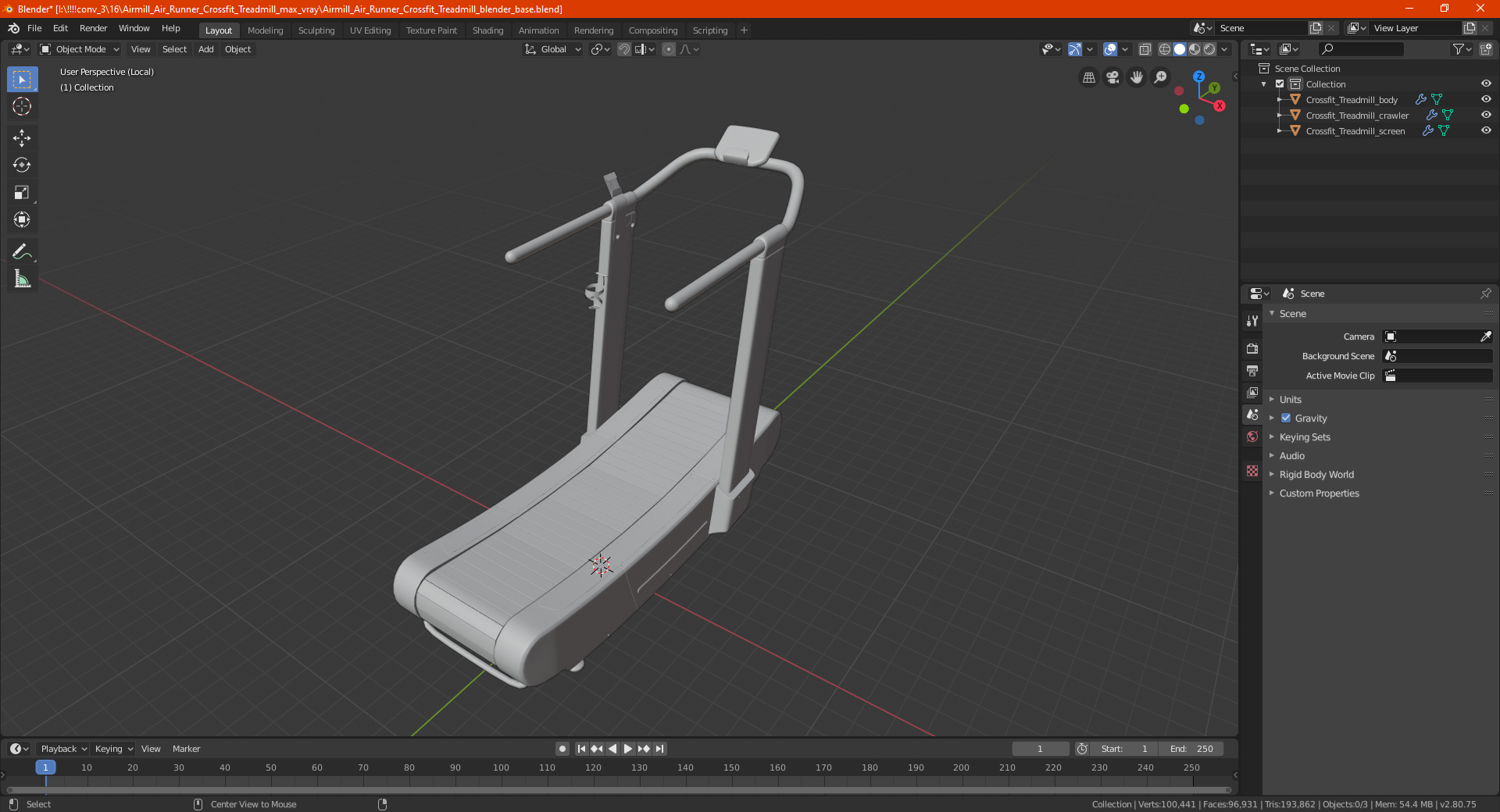Click the current frame number field

pos(1041,749)
